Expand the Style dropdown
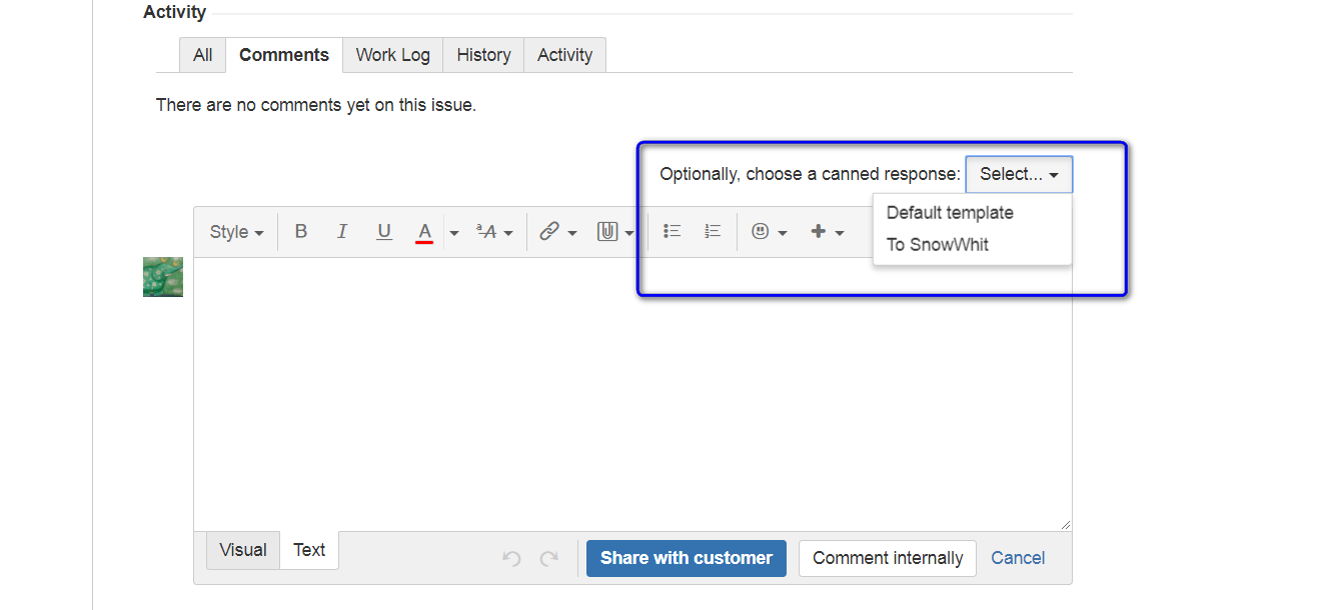The image size is (1320, 610). [x=236, y=231]
